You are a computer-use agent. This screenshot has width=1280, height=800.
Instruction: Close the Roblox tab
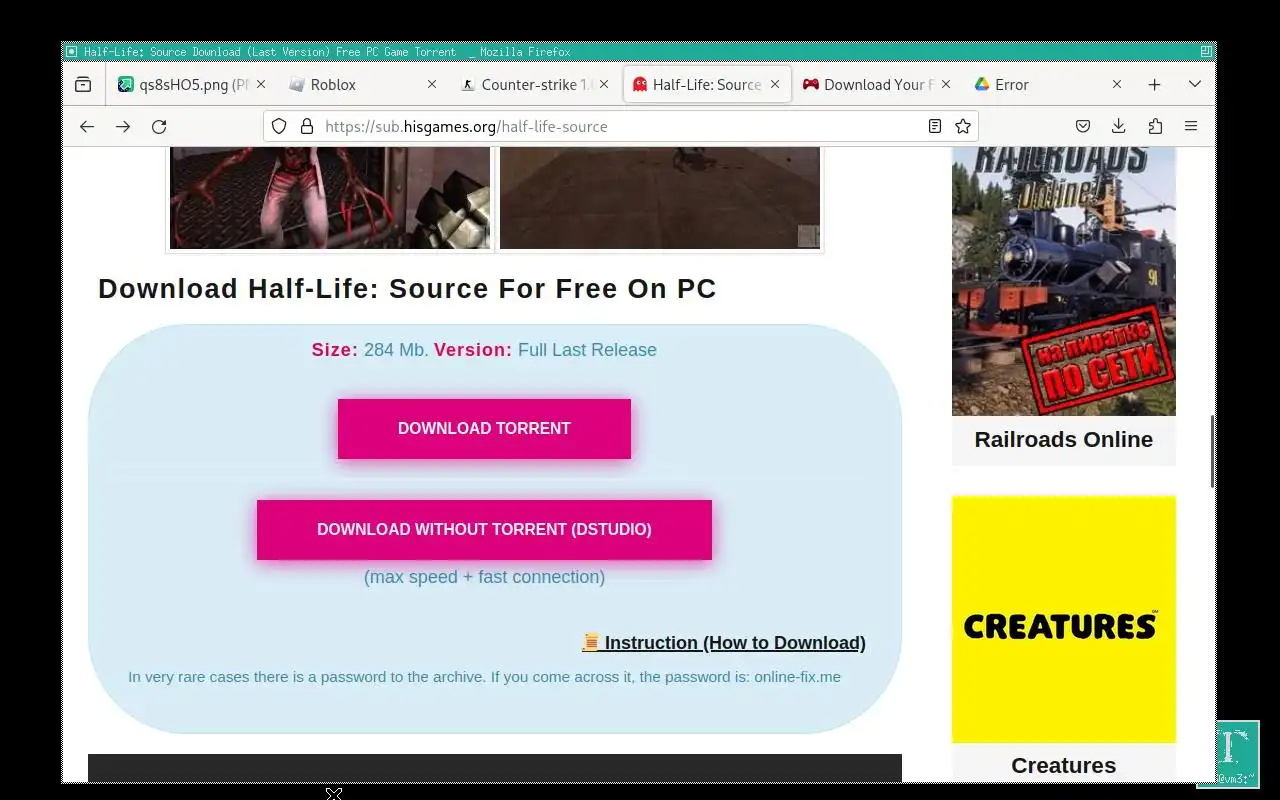[x=432, y=85]
